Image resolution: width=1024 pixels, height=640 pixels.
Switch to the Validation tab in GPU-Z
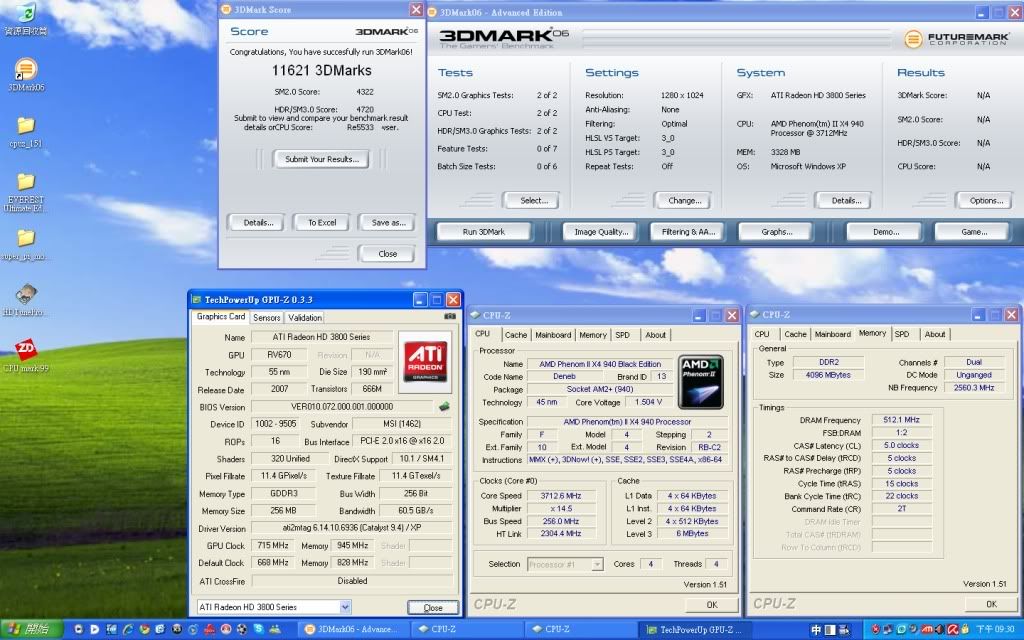point(304,317)
